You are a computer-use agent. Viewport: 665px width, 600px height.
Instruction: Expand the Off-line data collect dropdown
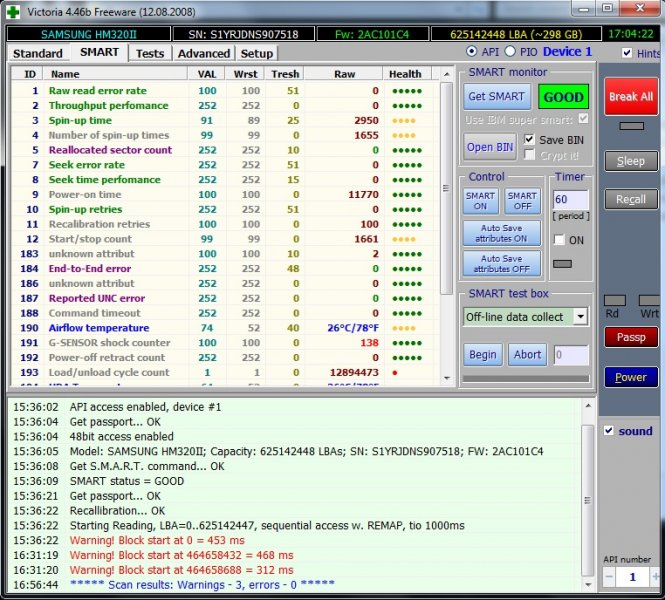[x=579, y=317]
